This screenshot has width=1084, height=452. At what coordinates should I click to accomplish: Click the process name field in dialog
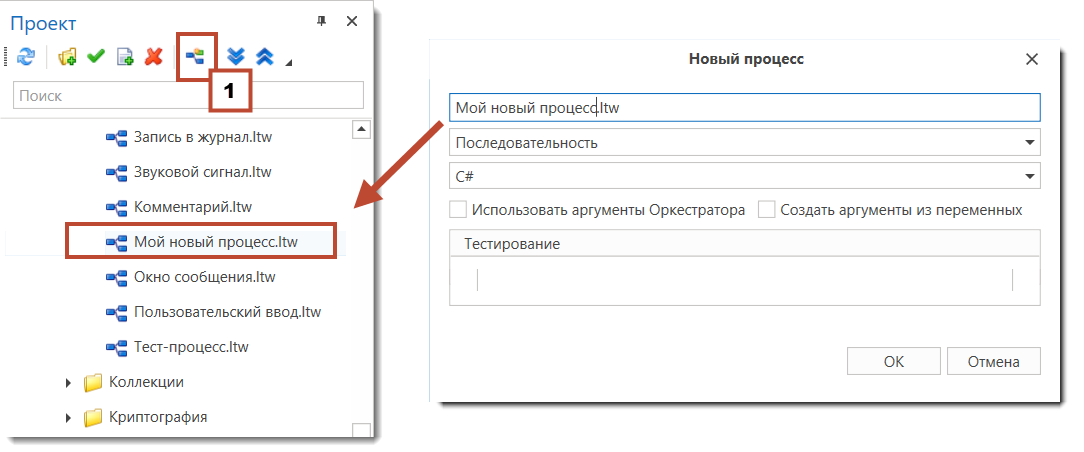click(x=745, y=108)
